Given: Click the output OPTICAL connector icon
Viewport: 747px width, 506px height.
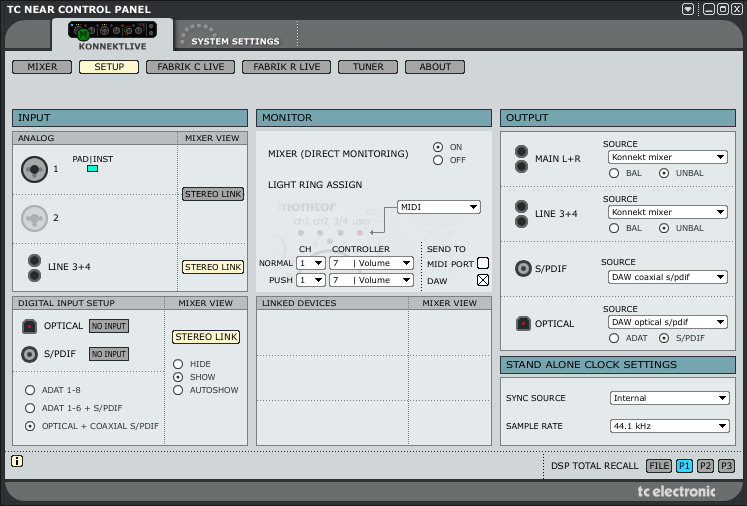Looking at the screenshot, I should click(523, 324).
